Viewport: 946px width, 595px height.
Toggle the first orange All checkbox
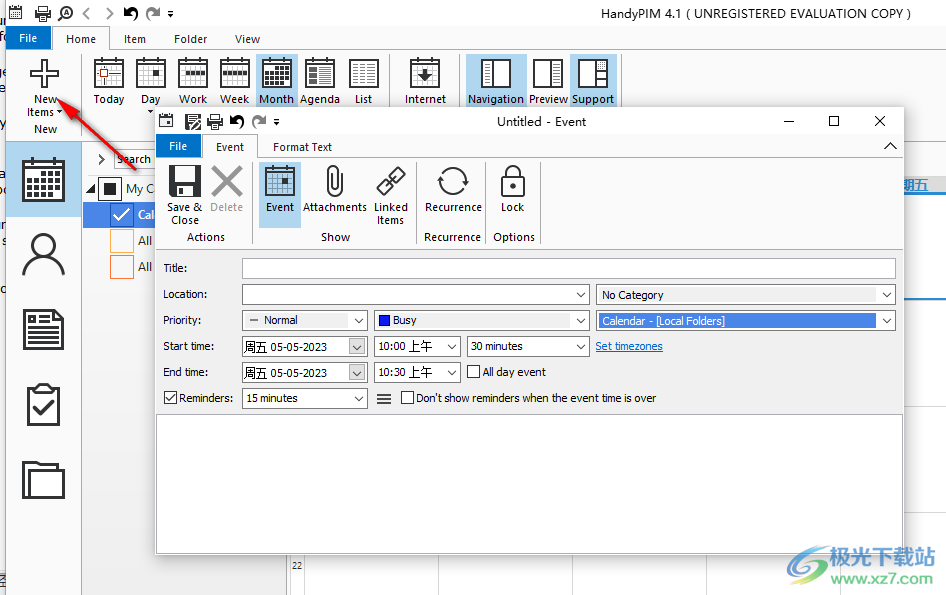click(x=121, y=241)
